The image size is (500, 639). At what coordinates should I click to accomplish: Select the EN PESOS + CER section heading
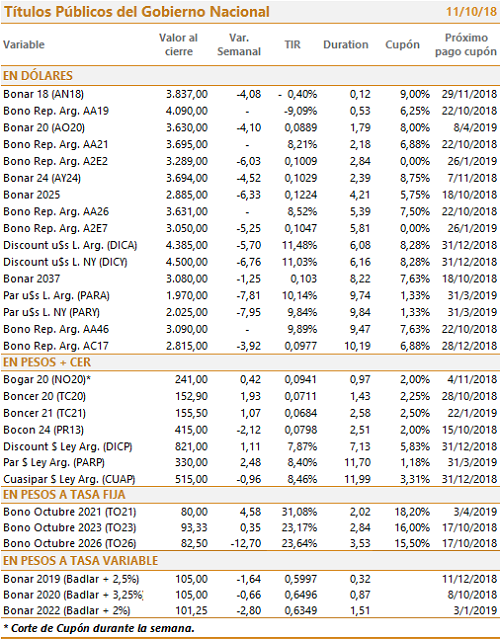pos(47,362)
